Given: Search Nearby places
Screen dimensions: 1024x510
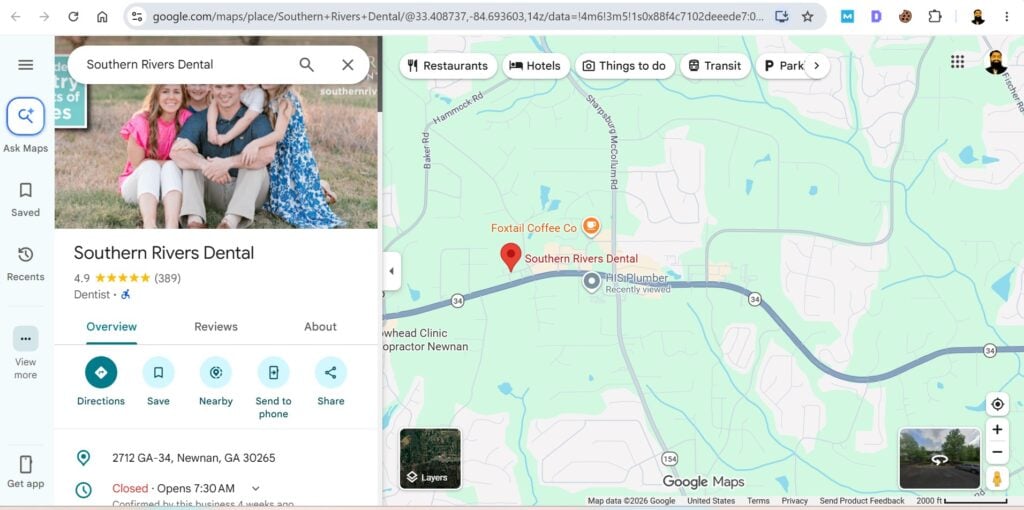Looking at the screenshot, I should pos(216,381).
